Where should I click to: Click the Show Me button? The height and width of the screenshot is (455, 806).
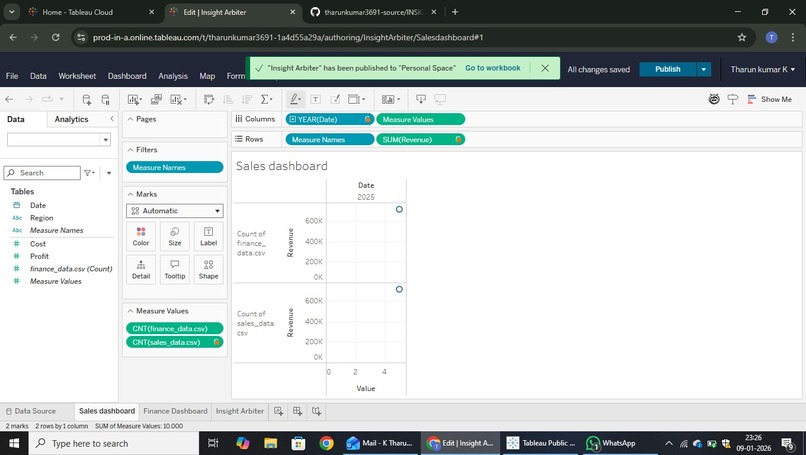tap(770, 99)
